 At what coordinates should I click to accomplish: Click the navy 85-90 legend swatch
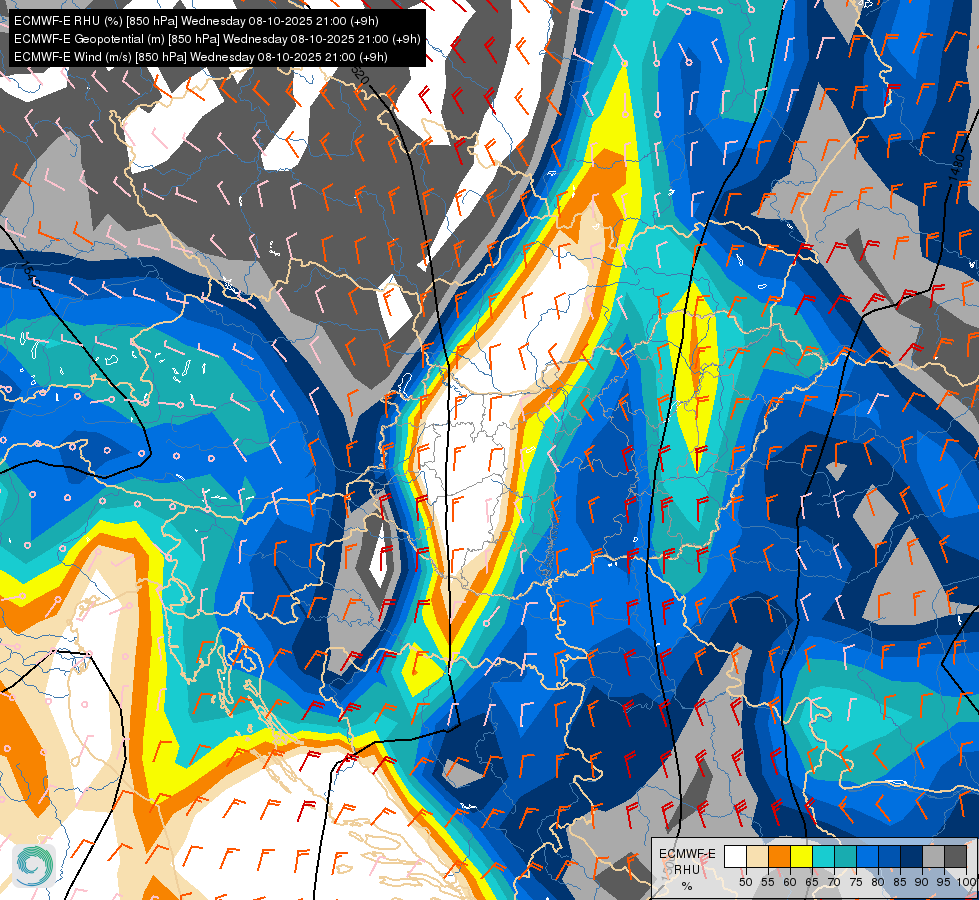912,856
